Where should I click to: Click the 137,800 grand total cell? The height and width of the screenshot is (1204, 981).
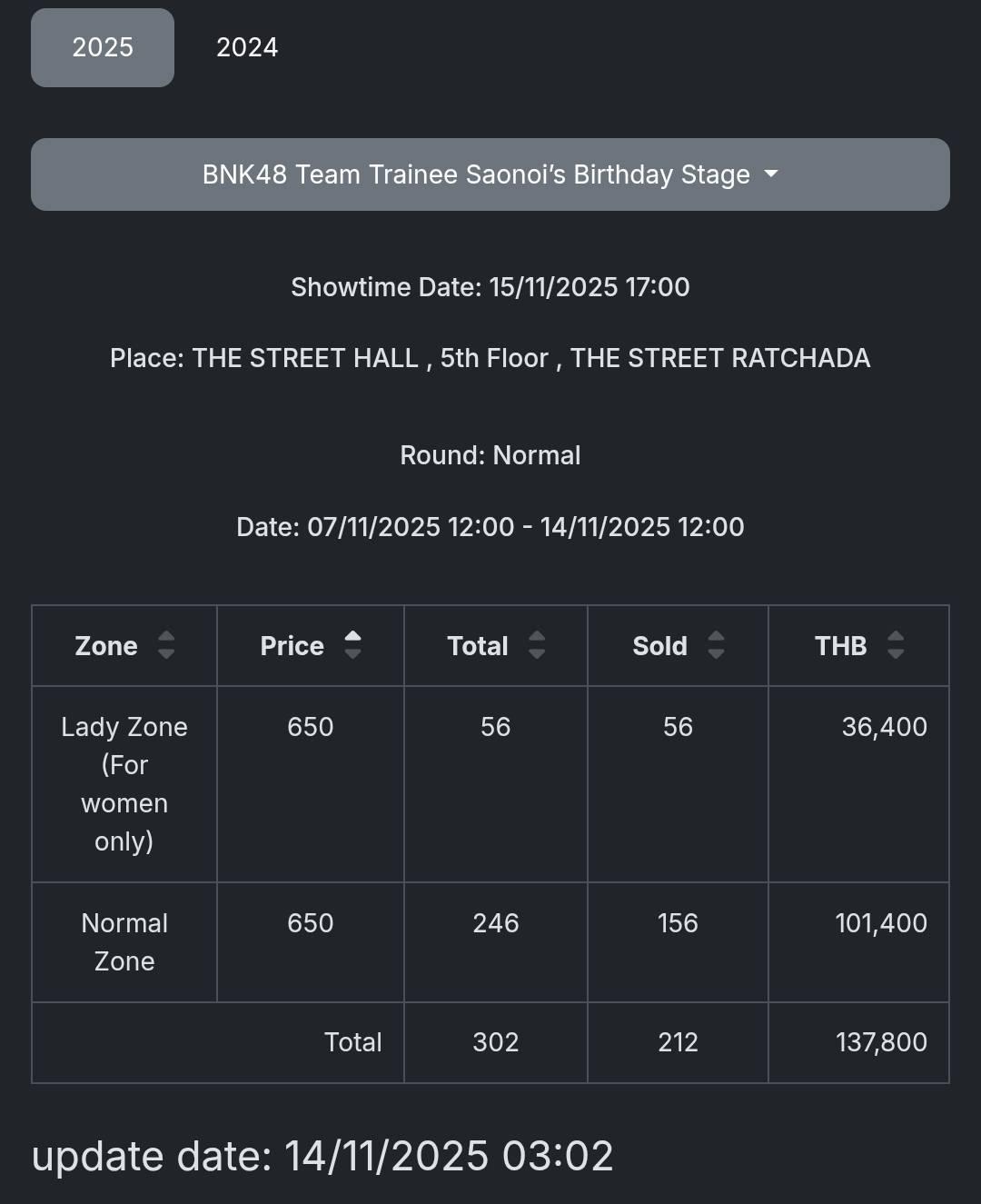[x=880, y=1042]
